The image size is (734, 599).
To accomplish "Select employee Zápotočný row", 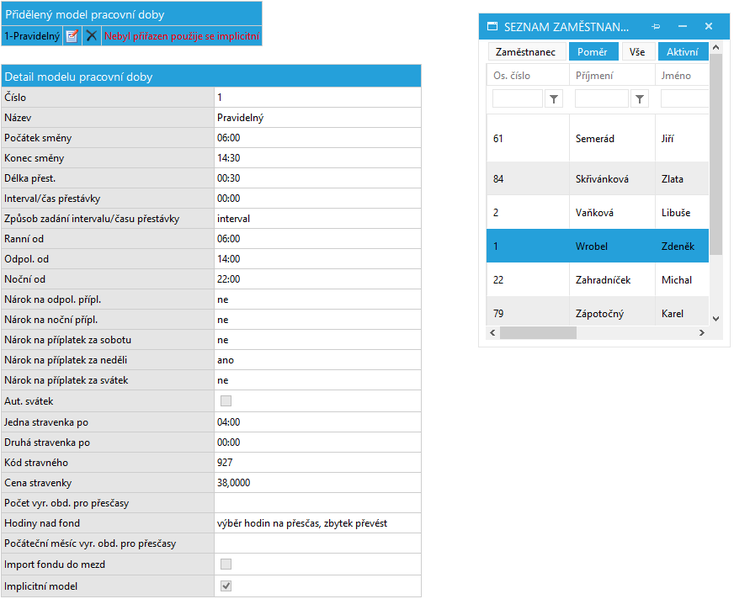I will click(x=598, y=313).
